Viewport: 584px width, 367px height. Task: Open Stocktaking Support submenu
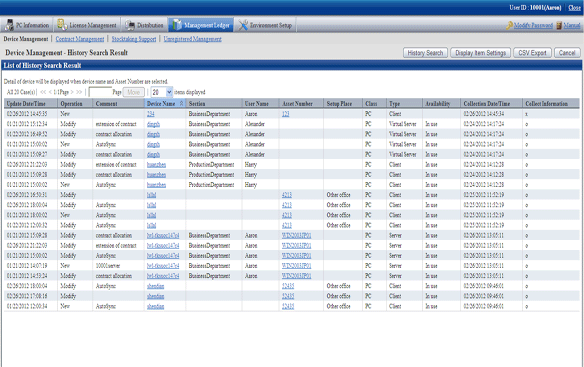[134, 39]
